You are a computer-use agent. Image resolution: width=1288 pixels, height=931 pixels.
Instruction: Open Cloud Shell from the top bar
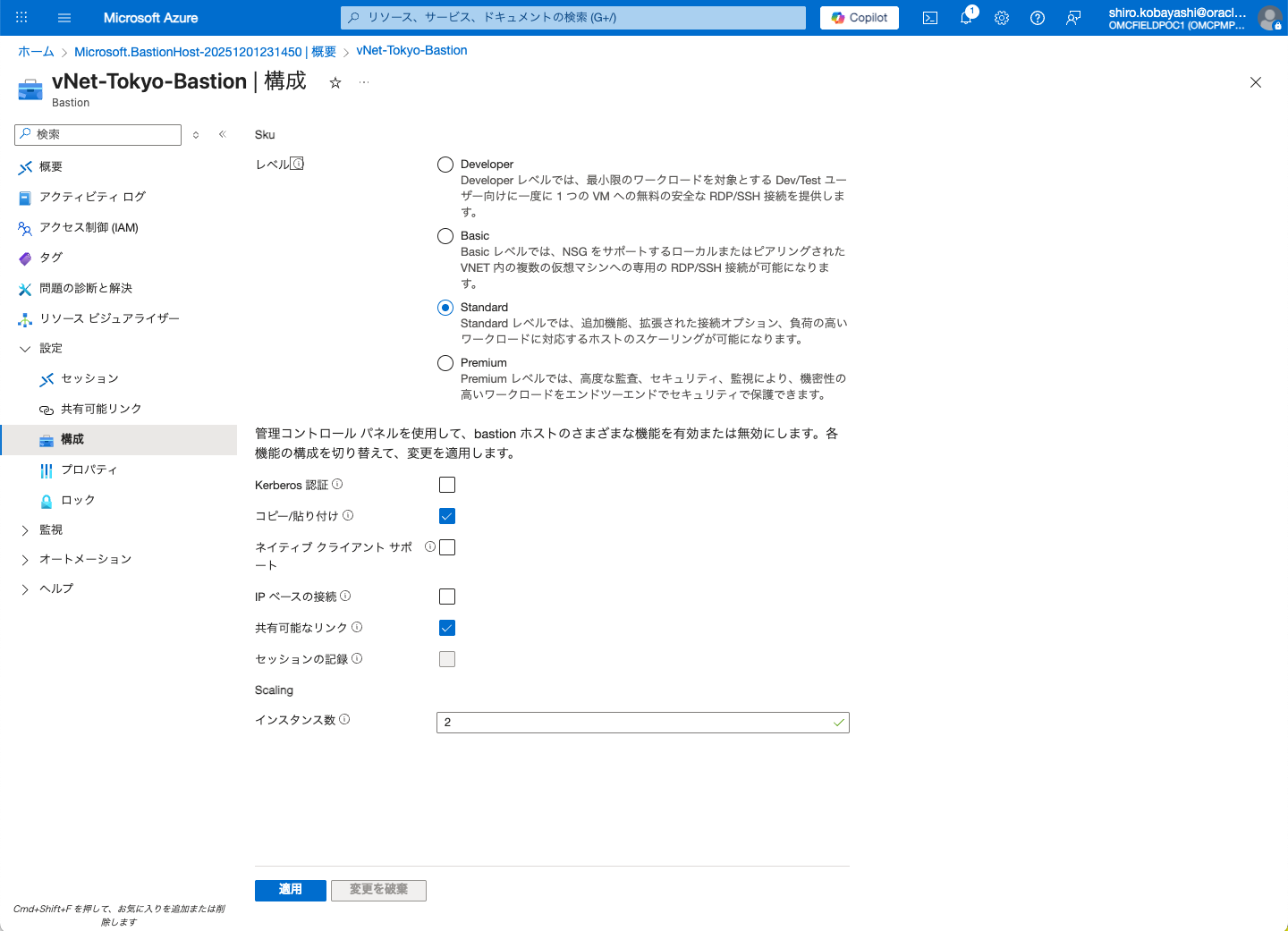(x=929, y=17)
